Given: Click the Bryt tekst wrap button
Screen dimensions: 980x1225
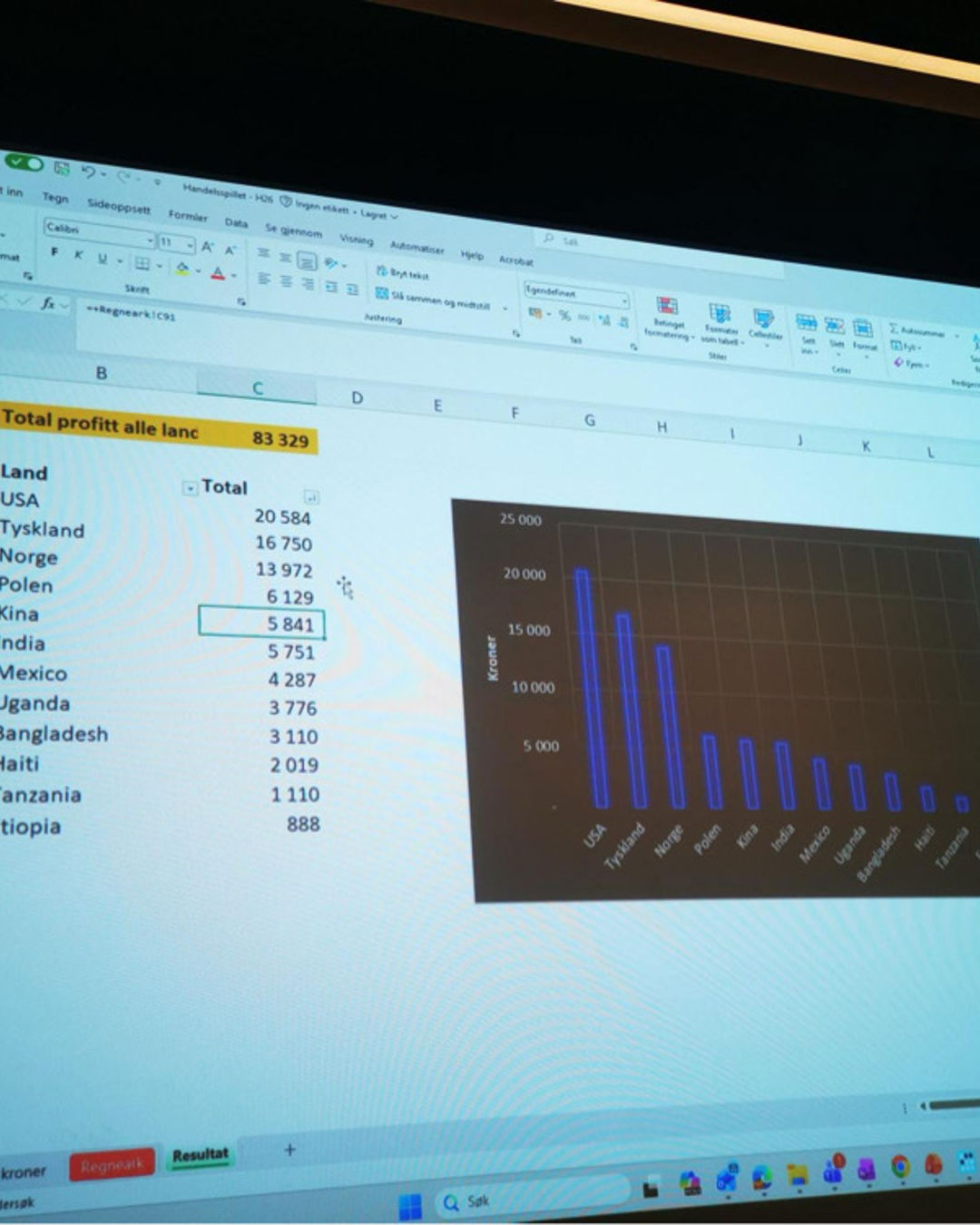Looking at the screenshot, I should [x=403, y=273].
